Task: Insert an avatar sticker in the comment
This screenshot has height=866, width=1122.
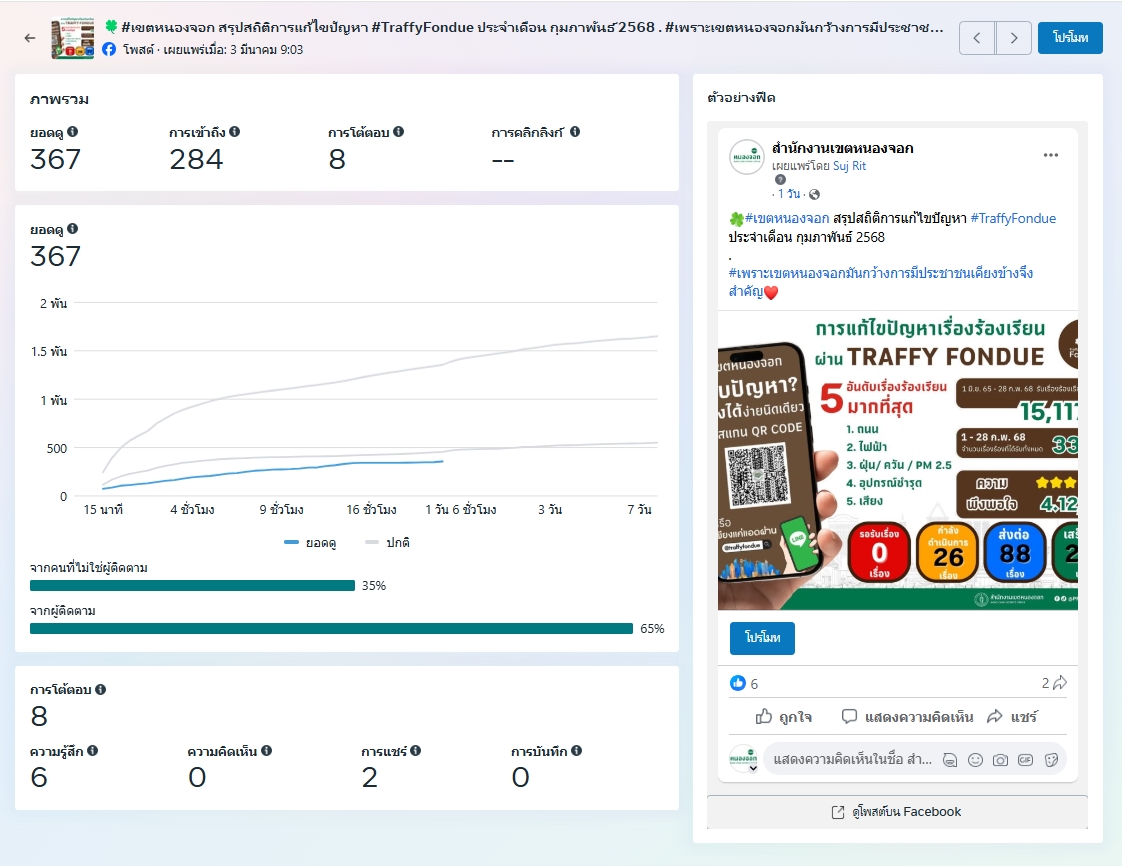Action: [950, 760]
